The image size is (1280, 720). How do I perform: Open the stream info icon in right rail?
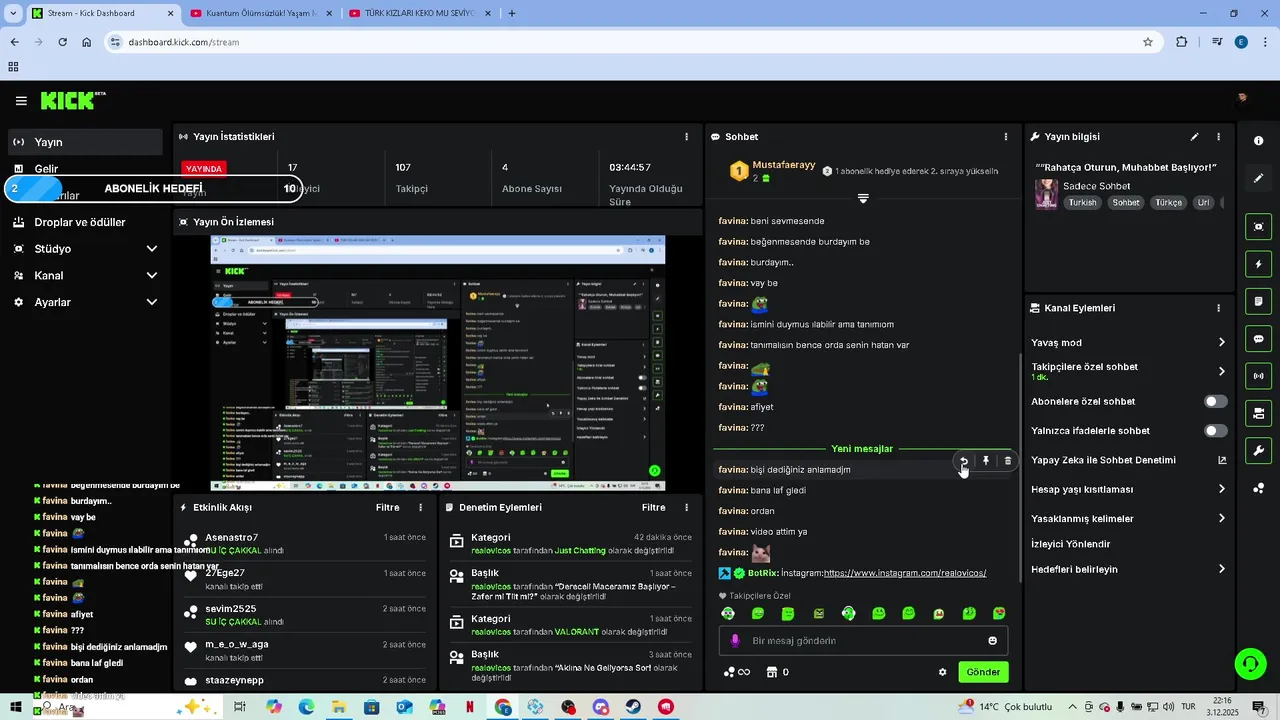[x=1258, y=141]
